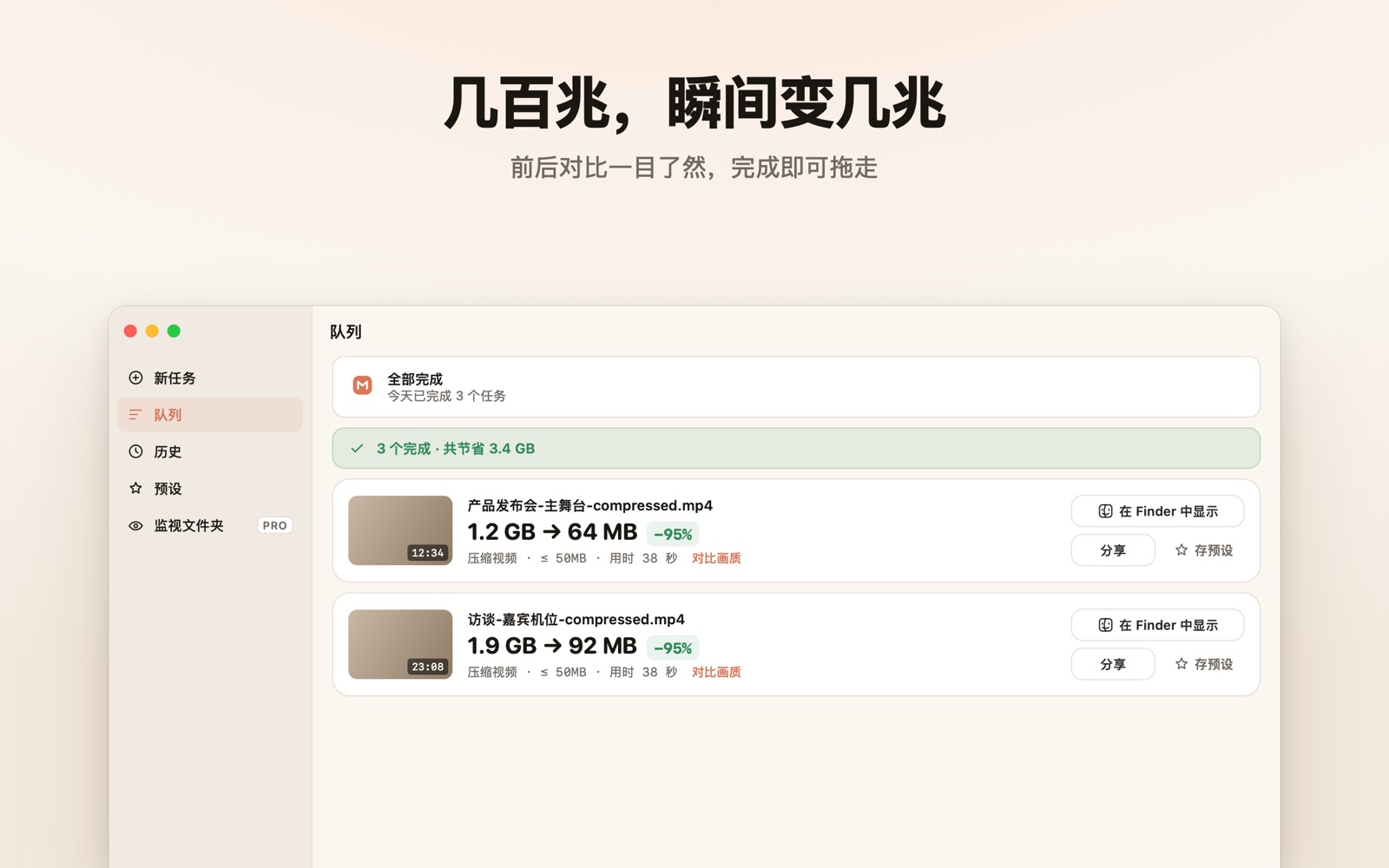Show 产品发布会 file with 在 Finder 中显示
Screen dimensions: 1389x868
click(x=1157, y=511)
